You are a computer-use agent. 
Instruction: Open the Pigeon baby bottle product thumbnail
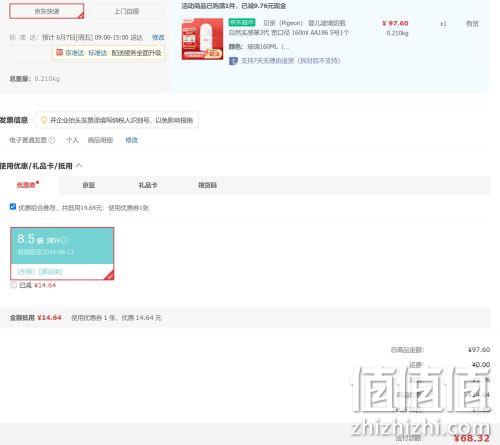(x=202, y=39)
